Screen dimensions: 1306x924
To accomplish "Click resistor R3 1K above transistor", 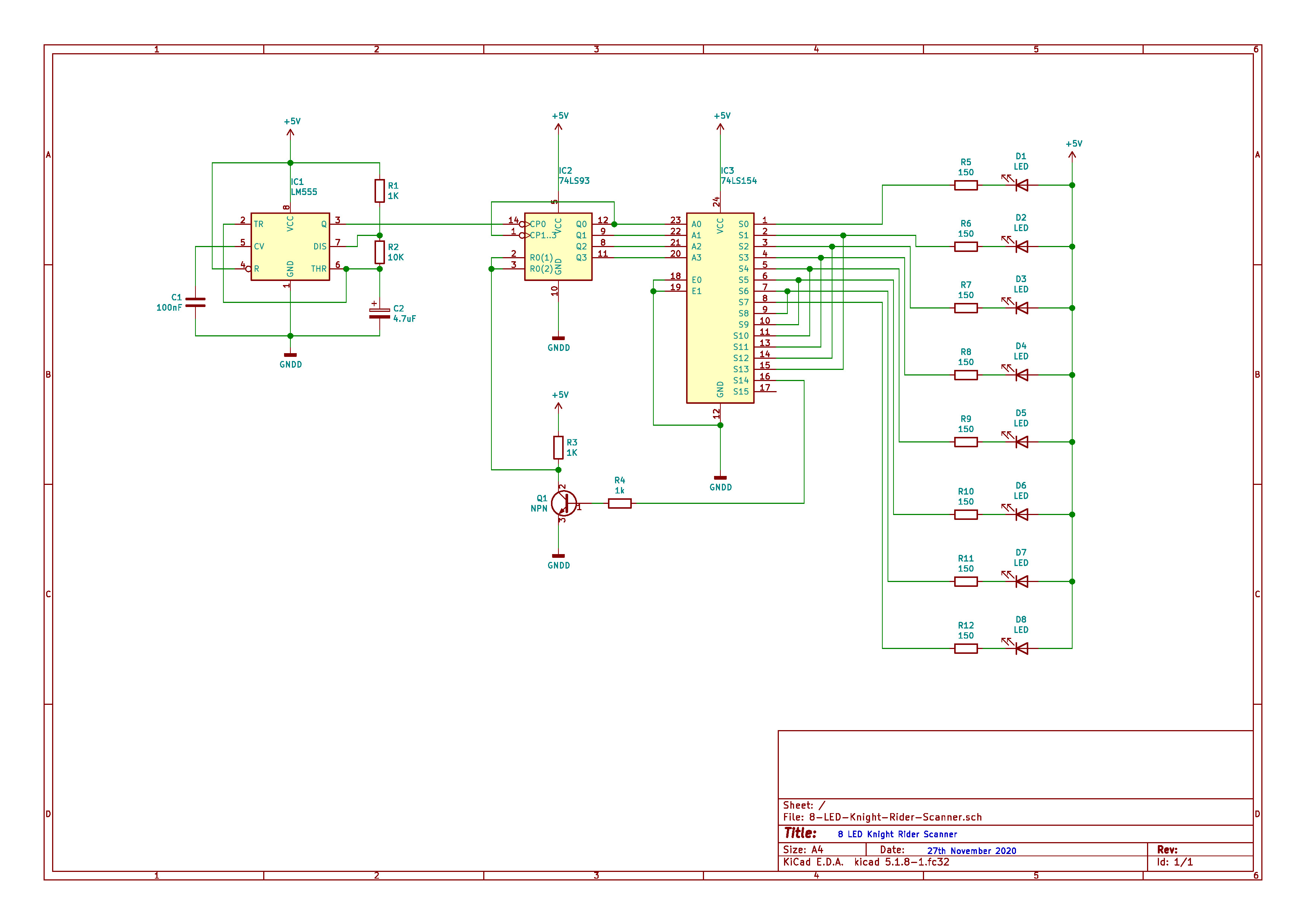I will tap(558, 448).
